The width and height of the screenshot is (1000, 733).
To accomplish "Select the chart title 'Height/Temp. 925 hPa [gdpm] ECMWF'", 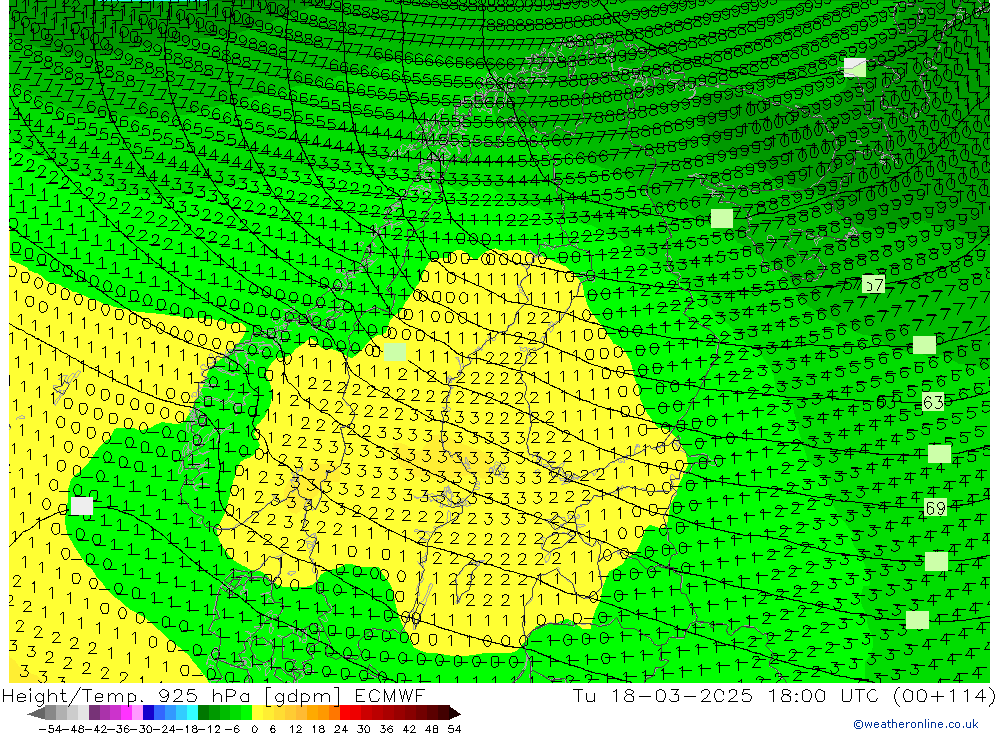I will pyautogui.click(x=213, y=695).
